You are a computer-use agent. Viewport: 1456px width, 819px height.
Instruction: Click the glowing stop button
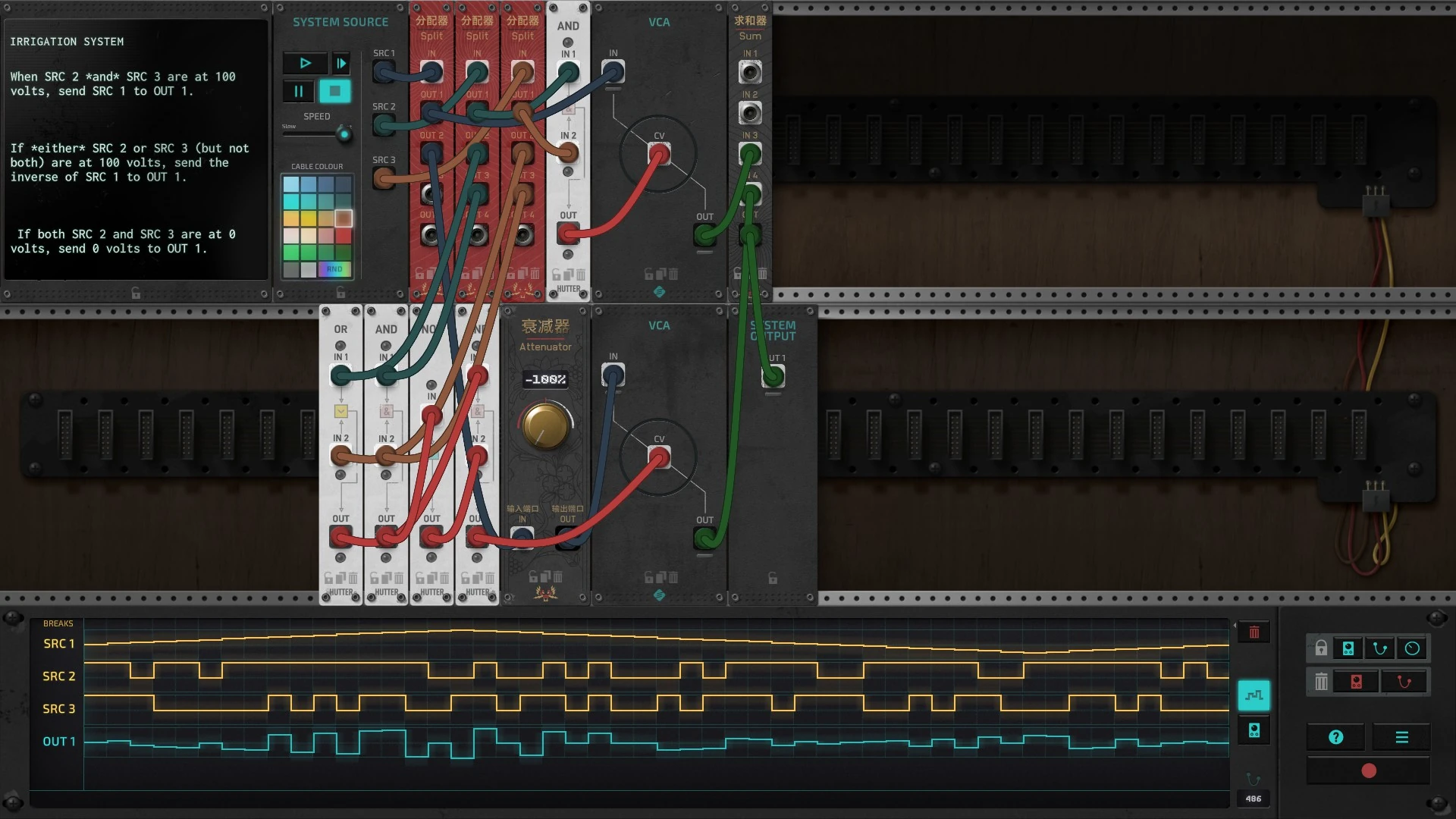tap(334, 92)
